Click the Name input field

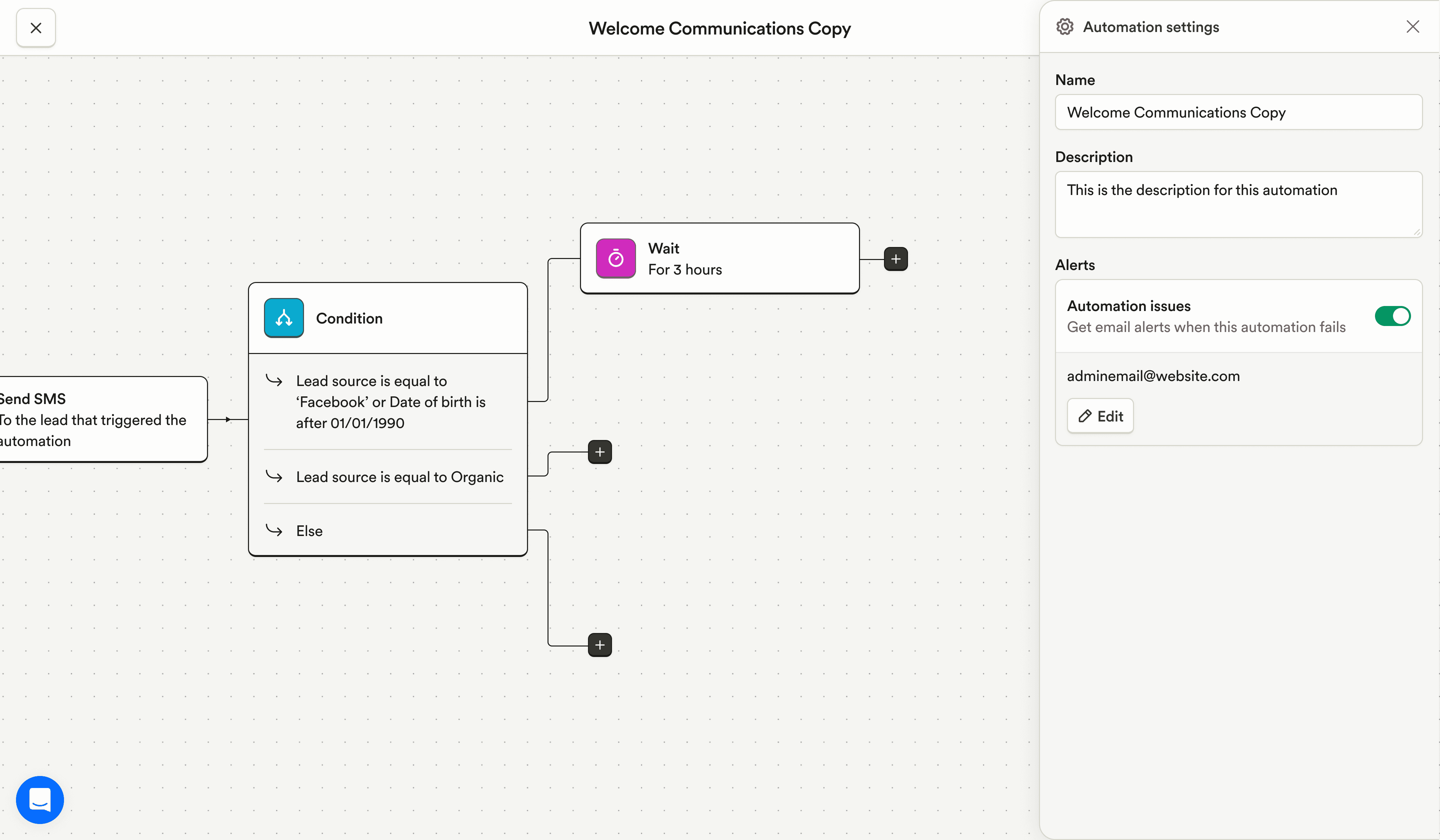1238,113
